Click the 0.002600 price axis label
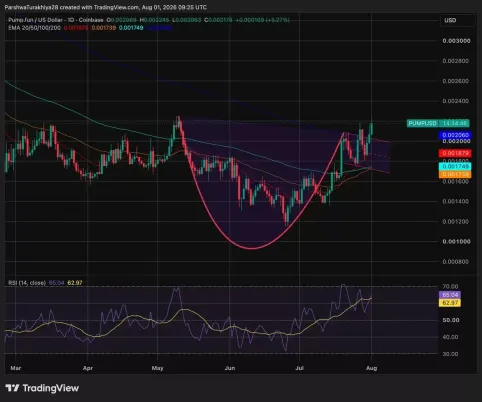 456,81
